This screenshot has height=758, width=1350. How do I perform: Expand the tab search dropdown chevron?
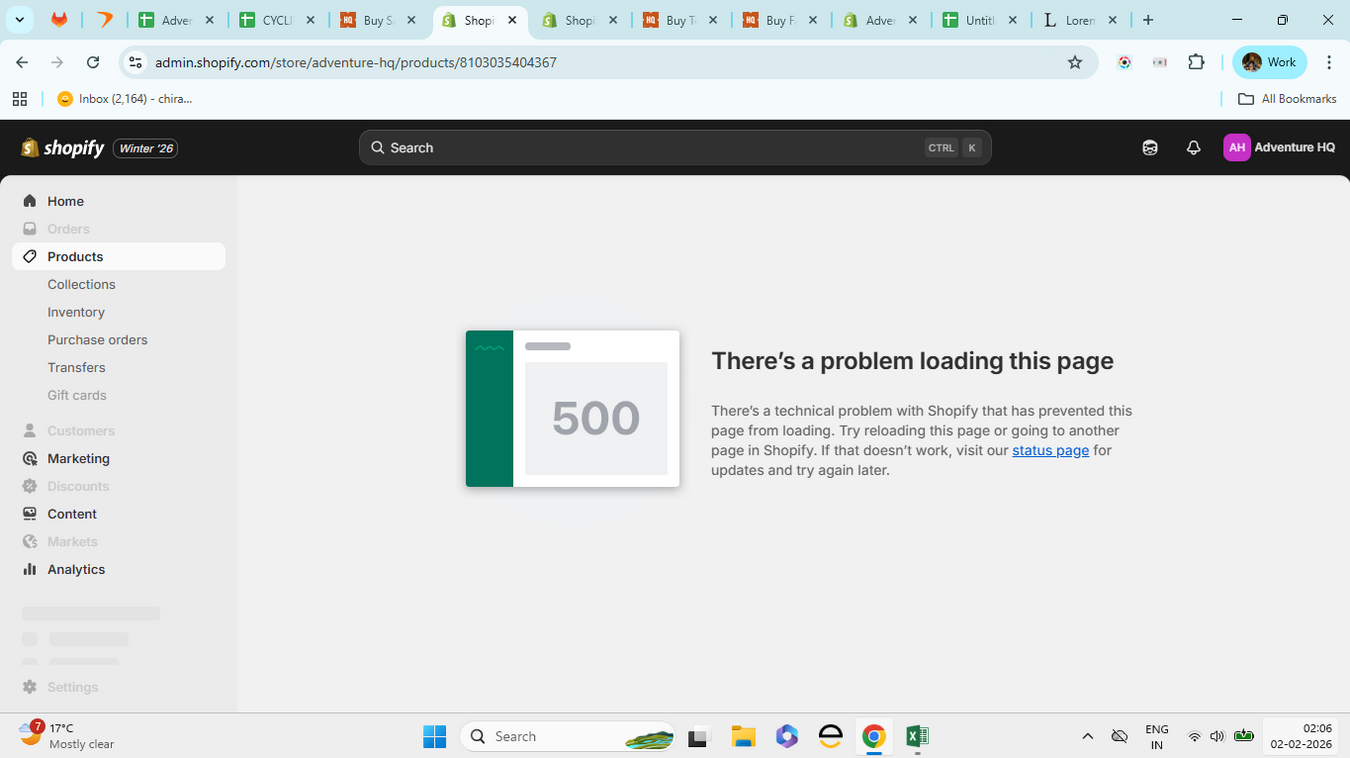[x=21, y=20]
